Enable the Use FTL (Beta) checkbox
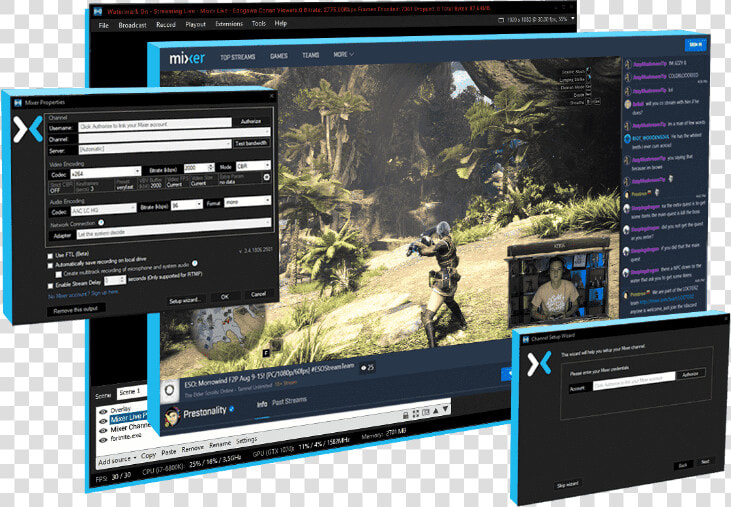 [50, 256]
